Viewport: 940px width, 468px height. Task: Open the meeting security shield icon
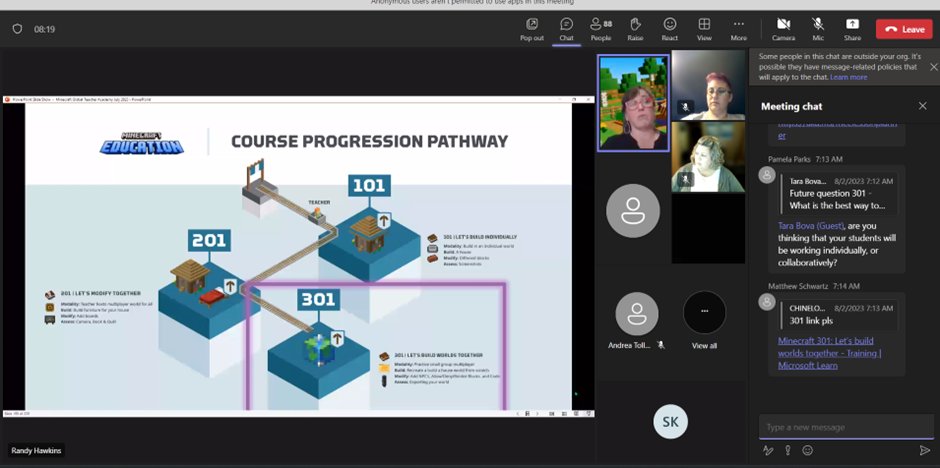(x=17, y=29)
